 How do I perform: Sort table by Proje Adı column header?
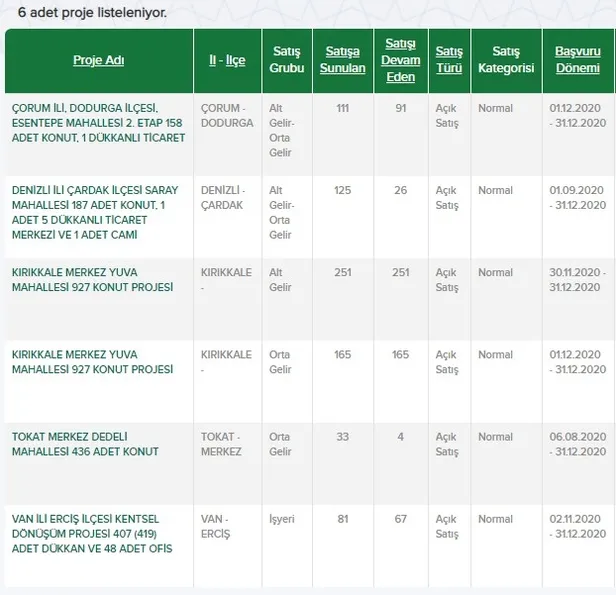tap(98, 61)
